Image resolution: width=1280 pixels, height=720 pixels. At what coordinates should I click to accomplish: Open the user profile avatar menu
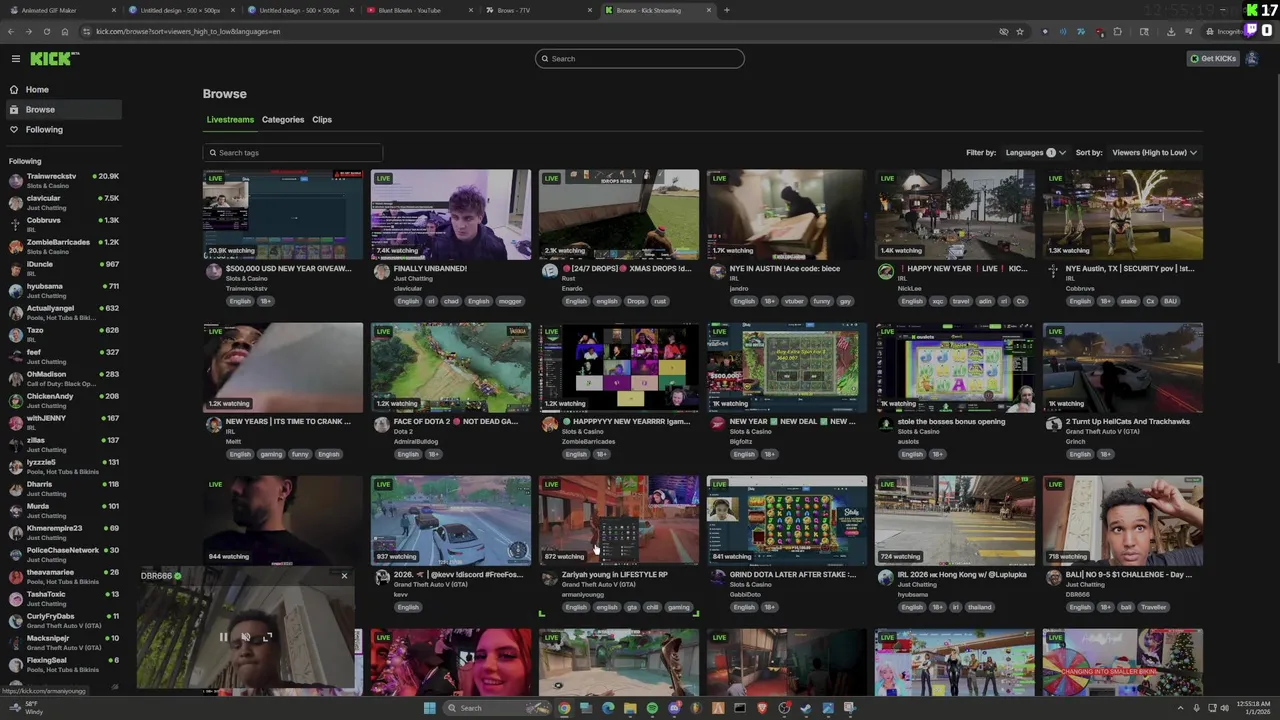tap(1251, 58)
